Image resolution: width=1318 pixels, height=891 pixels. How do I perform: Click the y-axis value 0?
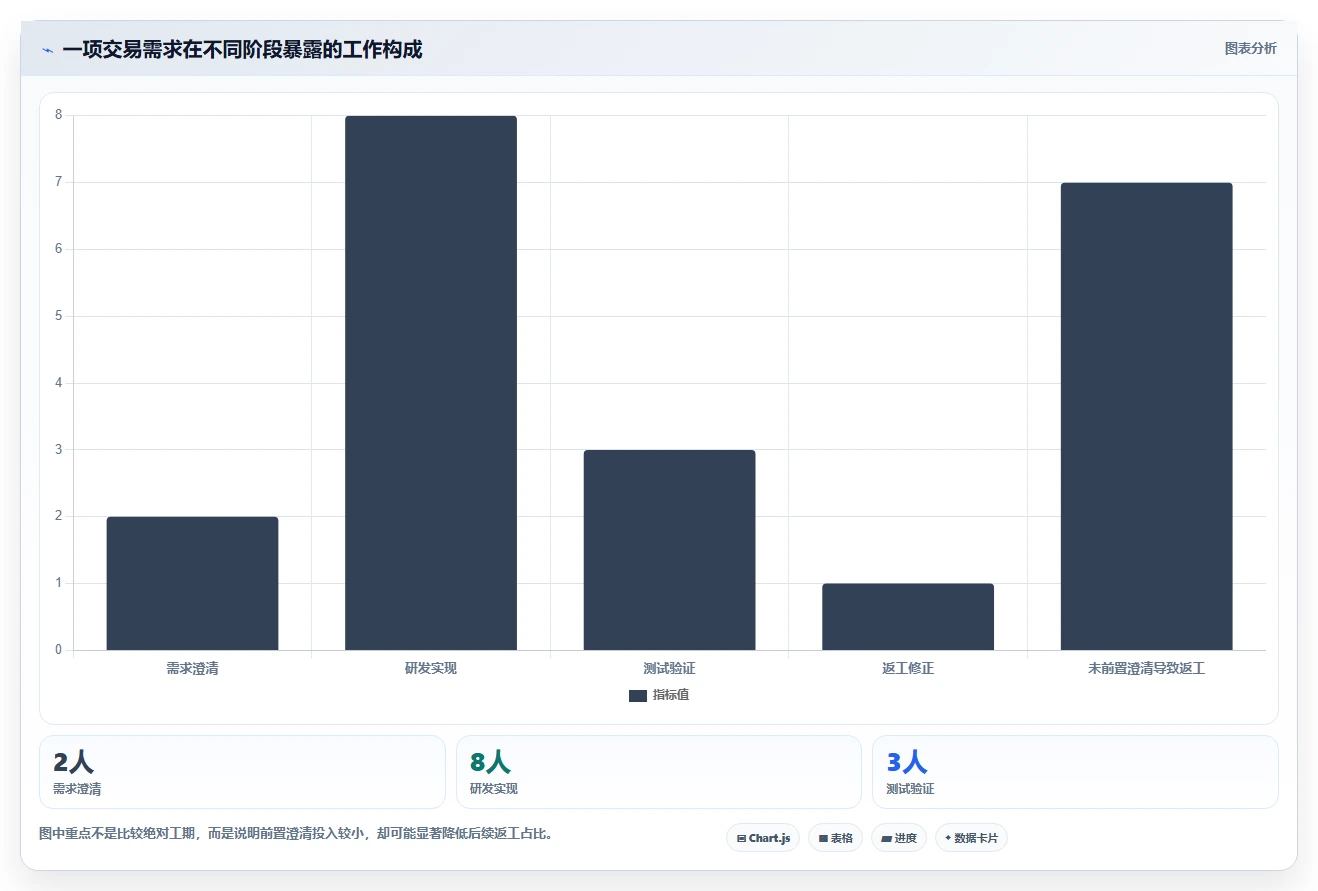pos(59,650)
